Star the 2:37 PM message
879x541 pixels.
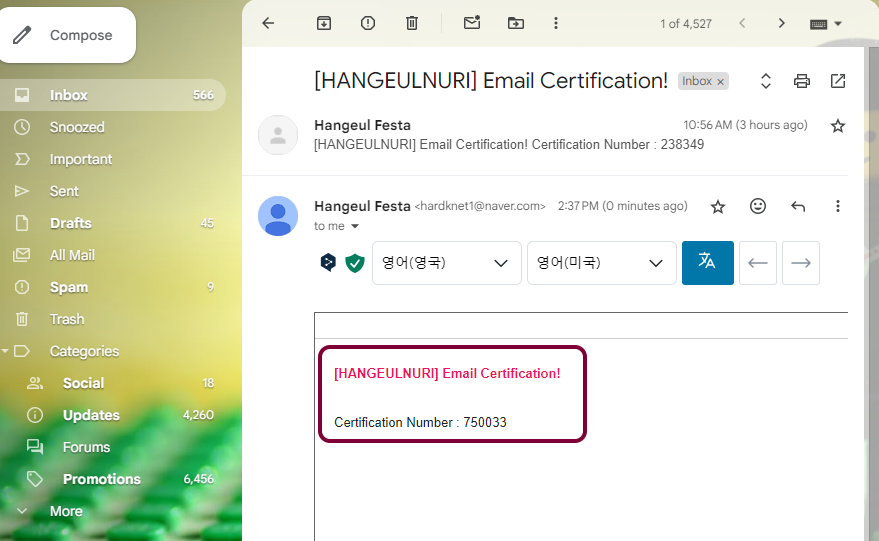coord(718,207)
